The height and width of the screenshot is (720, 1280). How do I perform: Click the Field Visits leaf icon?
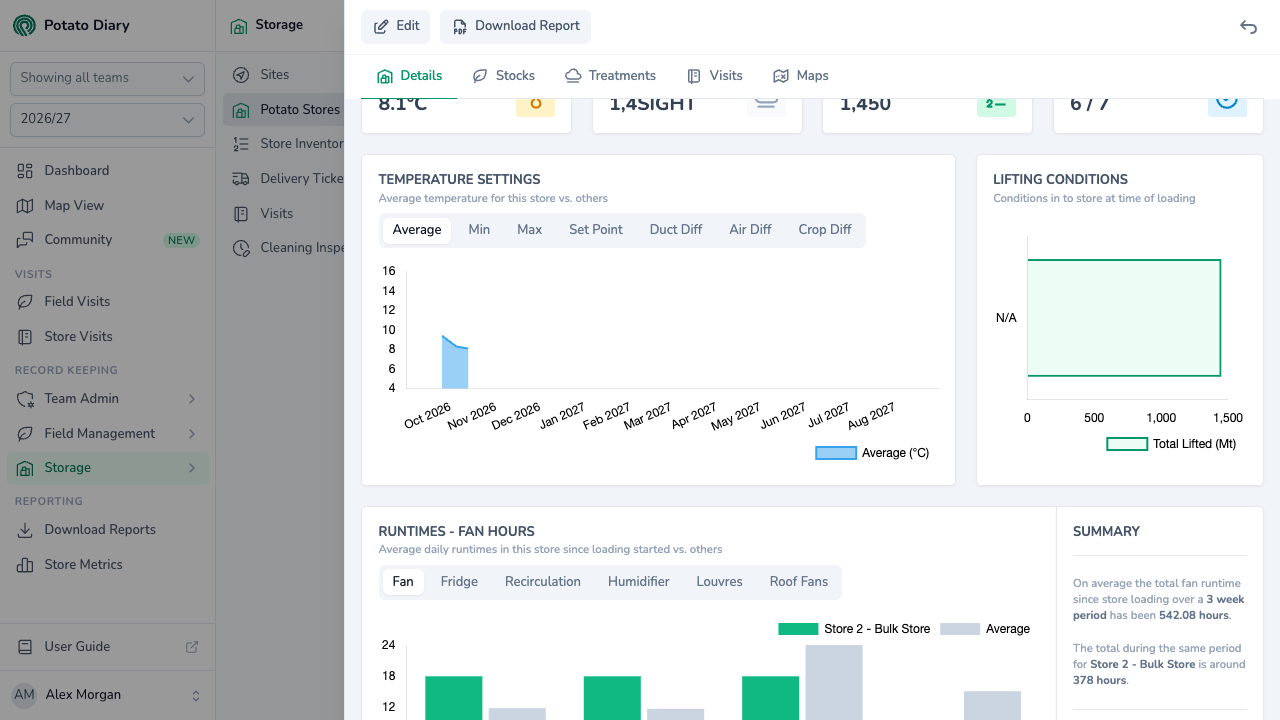pos(25,302)
